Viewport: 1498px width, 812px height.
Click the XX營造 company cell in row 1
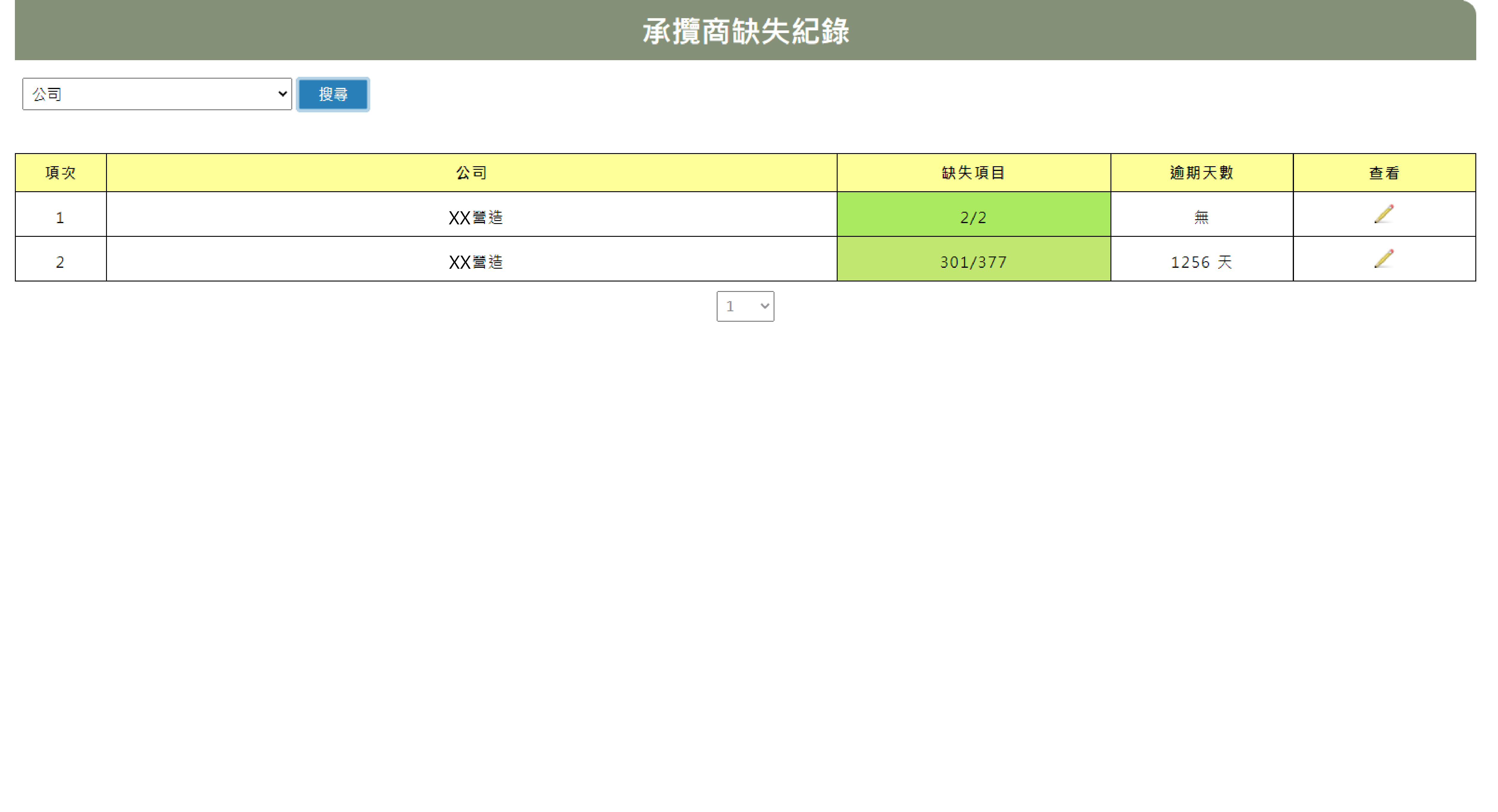(x=472, y=214)
